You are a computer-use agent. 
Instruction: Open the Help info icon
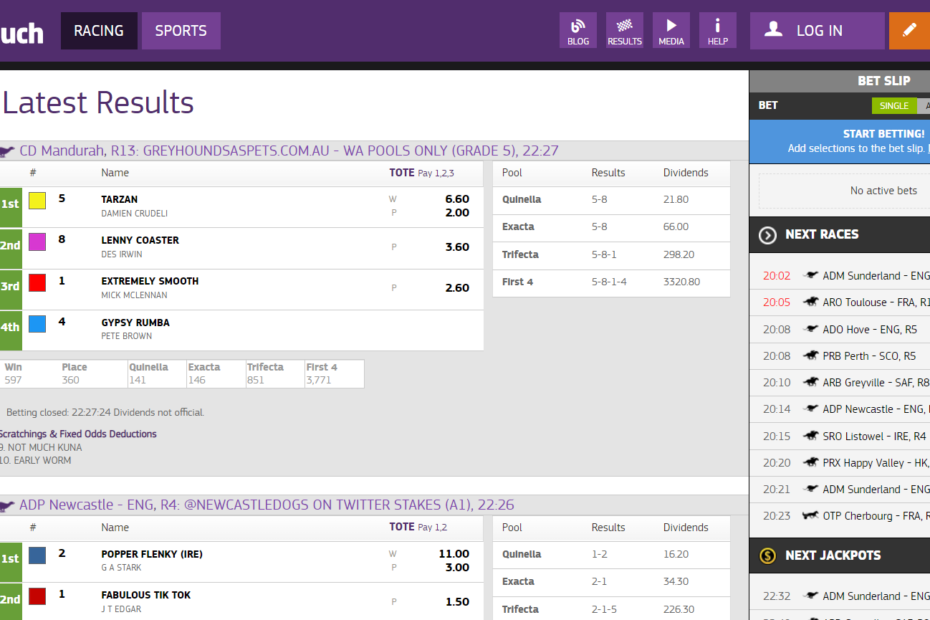pyautogui.click(x=718, y=31)
